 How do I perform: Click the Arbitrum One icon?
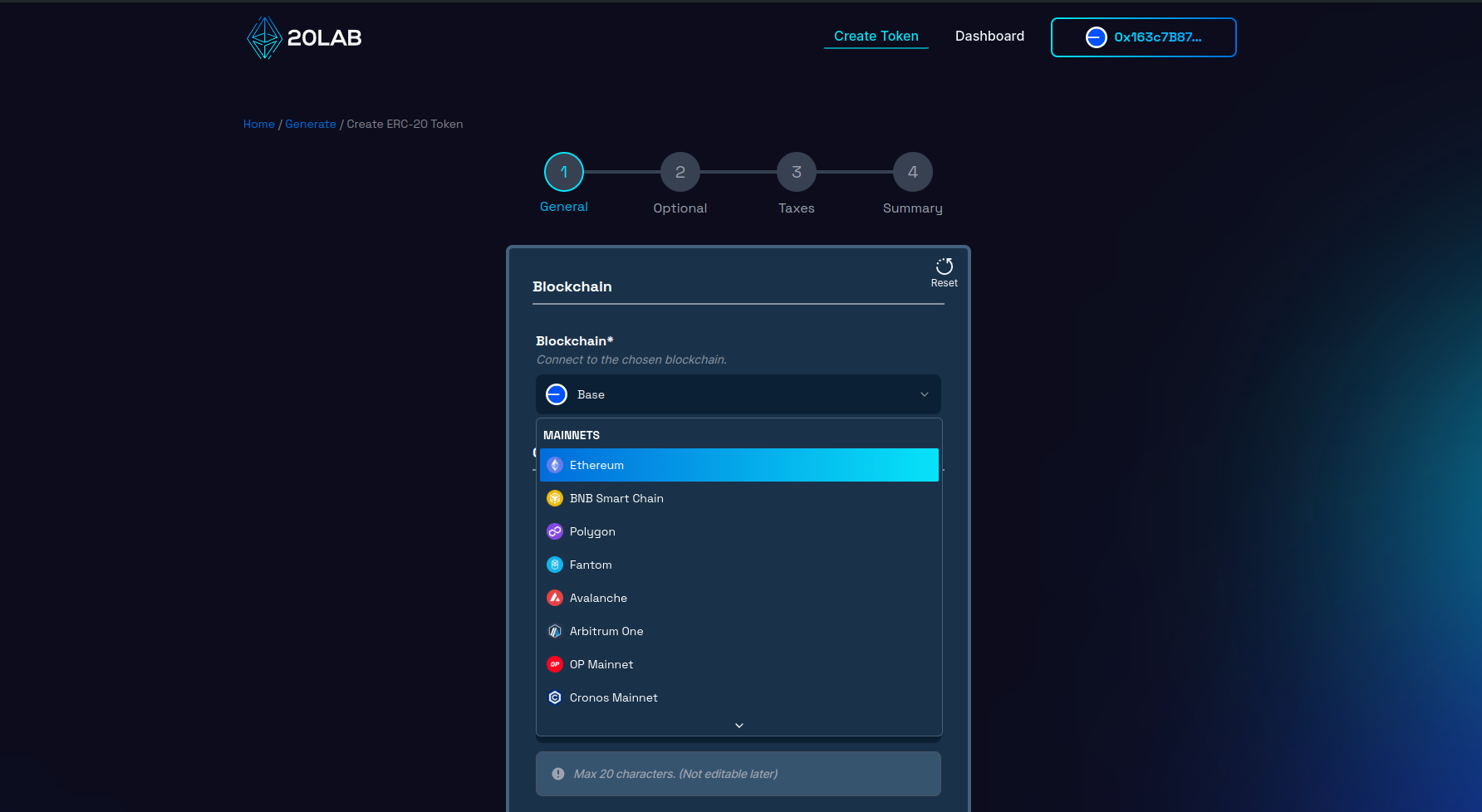555,631
